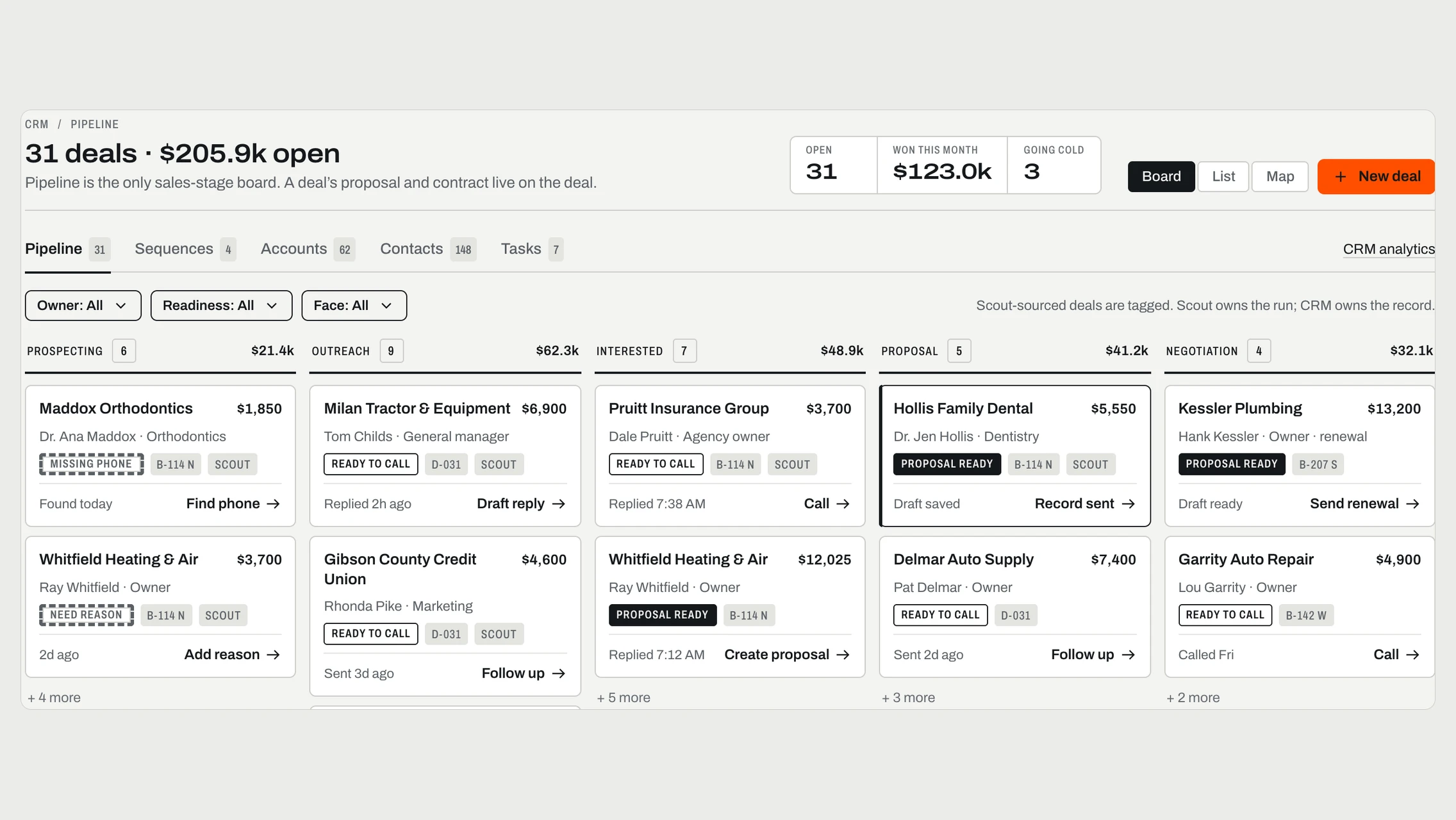Expand '+ 3 more' in Proposal column
This screenshot has width=1456, height=820.
[908, 698]
